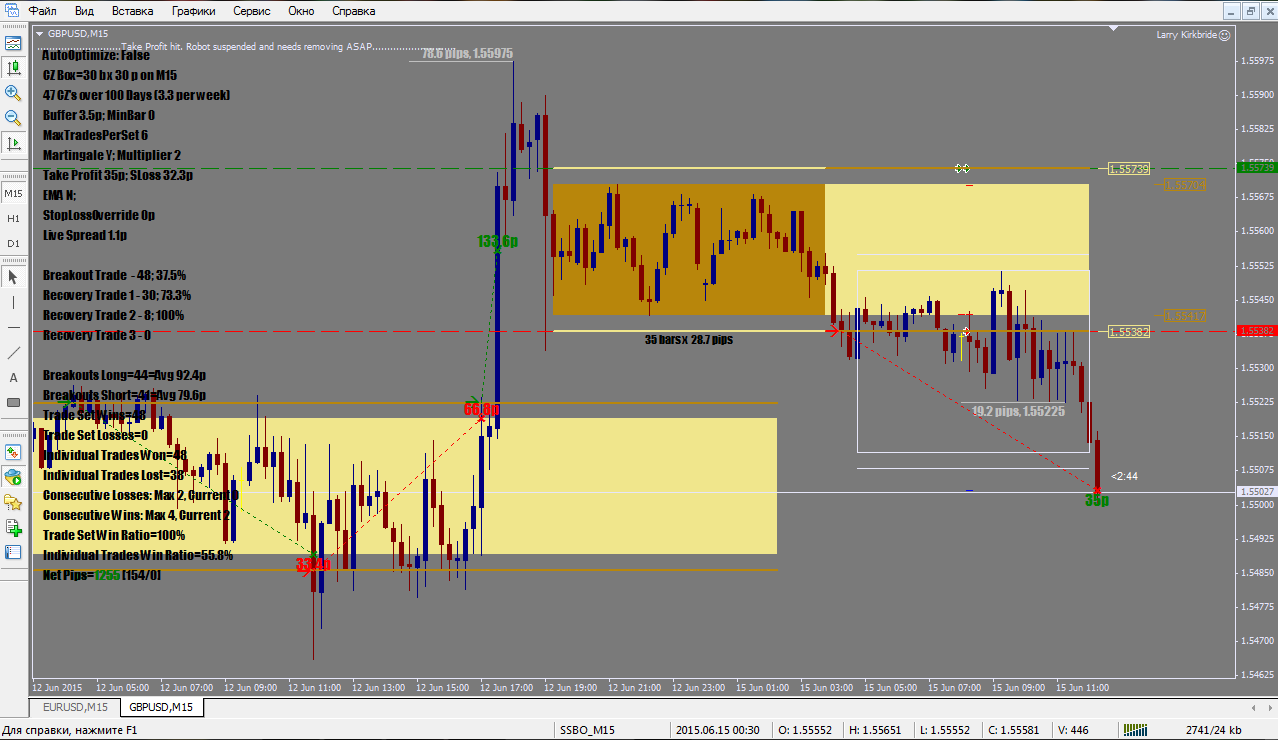The height and width of the screenshot is (740, 1278).
Task: Click the line studies chart icon above candlesticks
Action: (13, 44)
